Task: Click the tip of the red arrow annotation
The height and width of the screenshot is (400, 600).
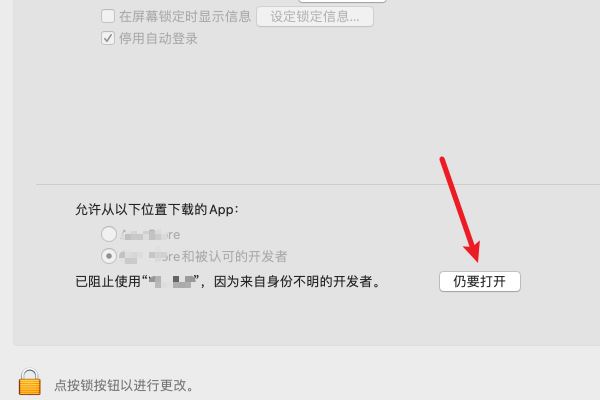Action: pyautogui.click(x=477, y=260)
